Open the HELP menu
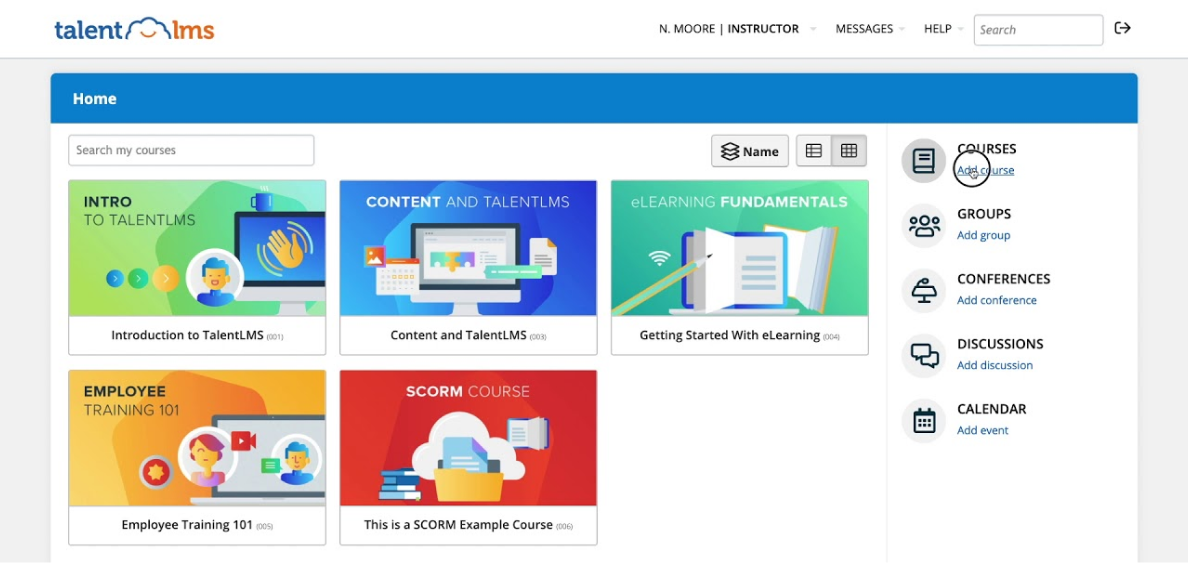 coord(937,29)
